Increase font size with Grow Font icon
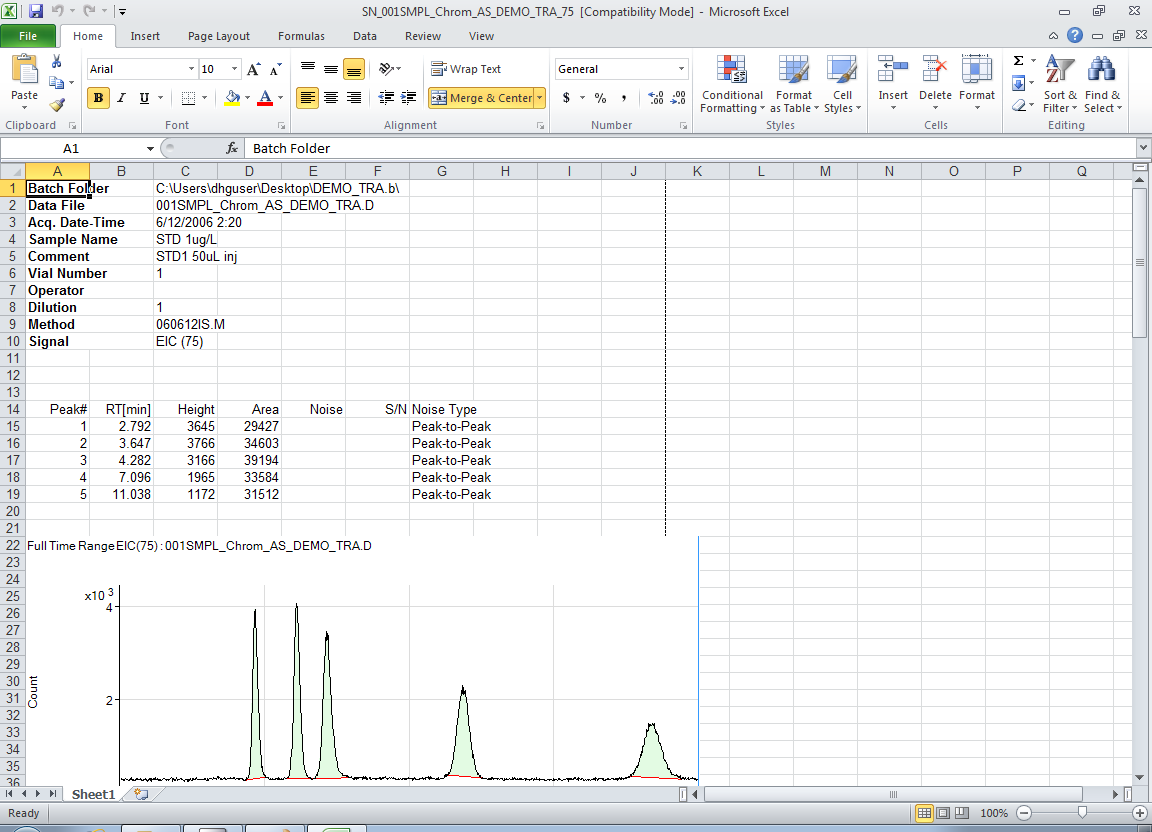1152x832 pixels. point(253,69)
